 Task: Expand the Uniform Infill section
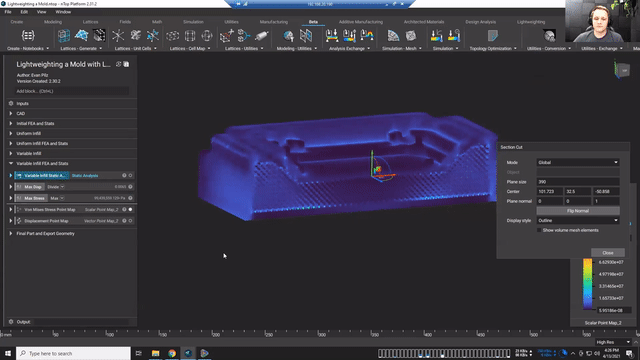point(11,133)
